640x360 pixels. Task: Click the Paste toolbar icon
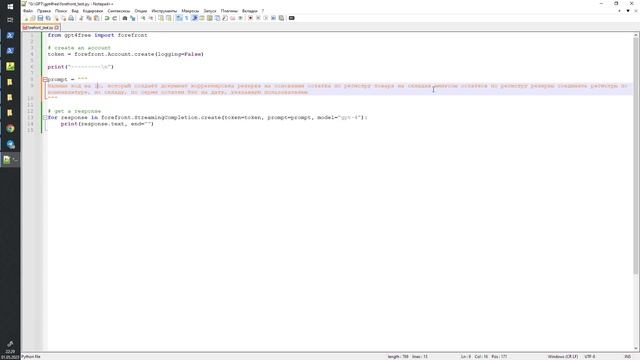(x=96, y=18)
